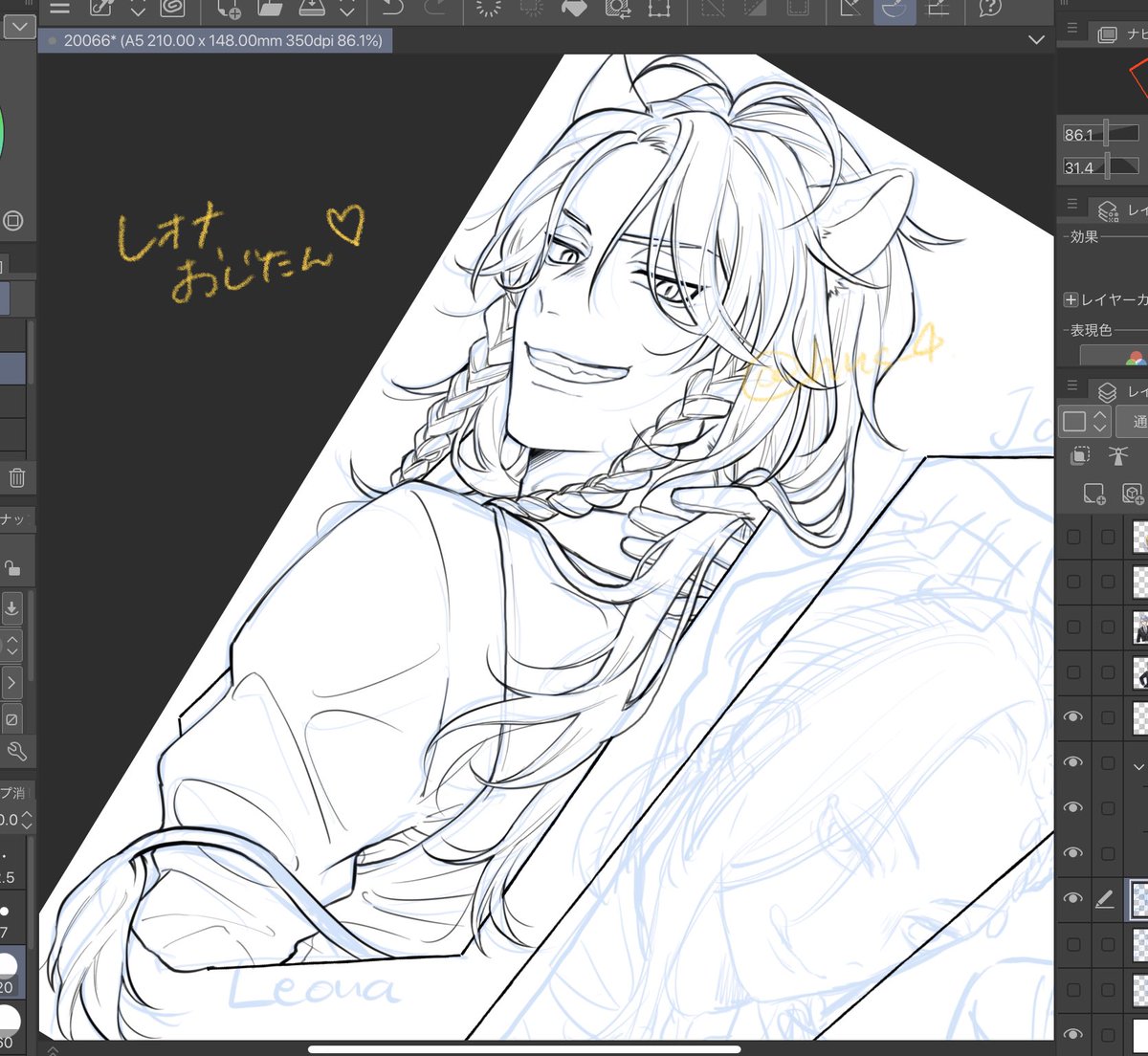This screenshot has height=1056, width=1148.
Task: Click the stacked layers palette icon
Action: [x=1107, y=391]
